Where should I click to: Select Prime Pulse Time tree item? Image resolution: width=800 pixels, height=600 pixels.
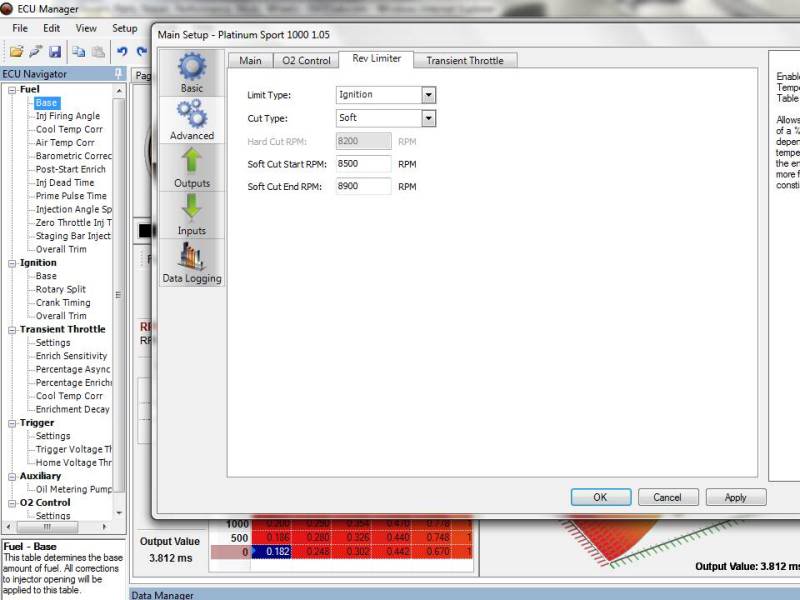tap(71, 196)
